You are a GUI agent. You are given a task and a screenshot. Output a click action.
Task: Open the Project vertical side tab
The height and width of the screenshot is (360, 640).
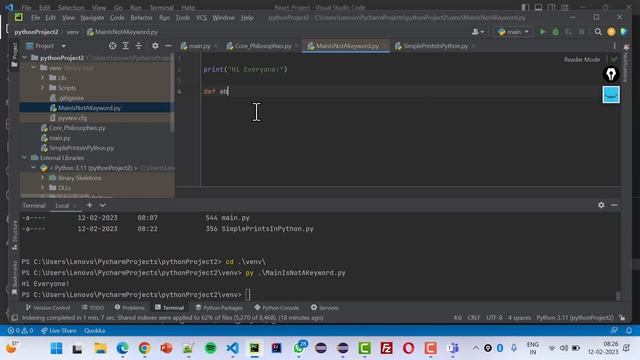pyautogui.click(x=15, y=55)
